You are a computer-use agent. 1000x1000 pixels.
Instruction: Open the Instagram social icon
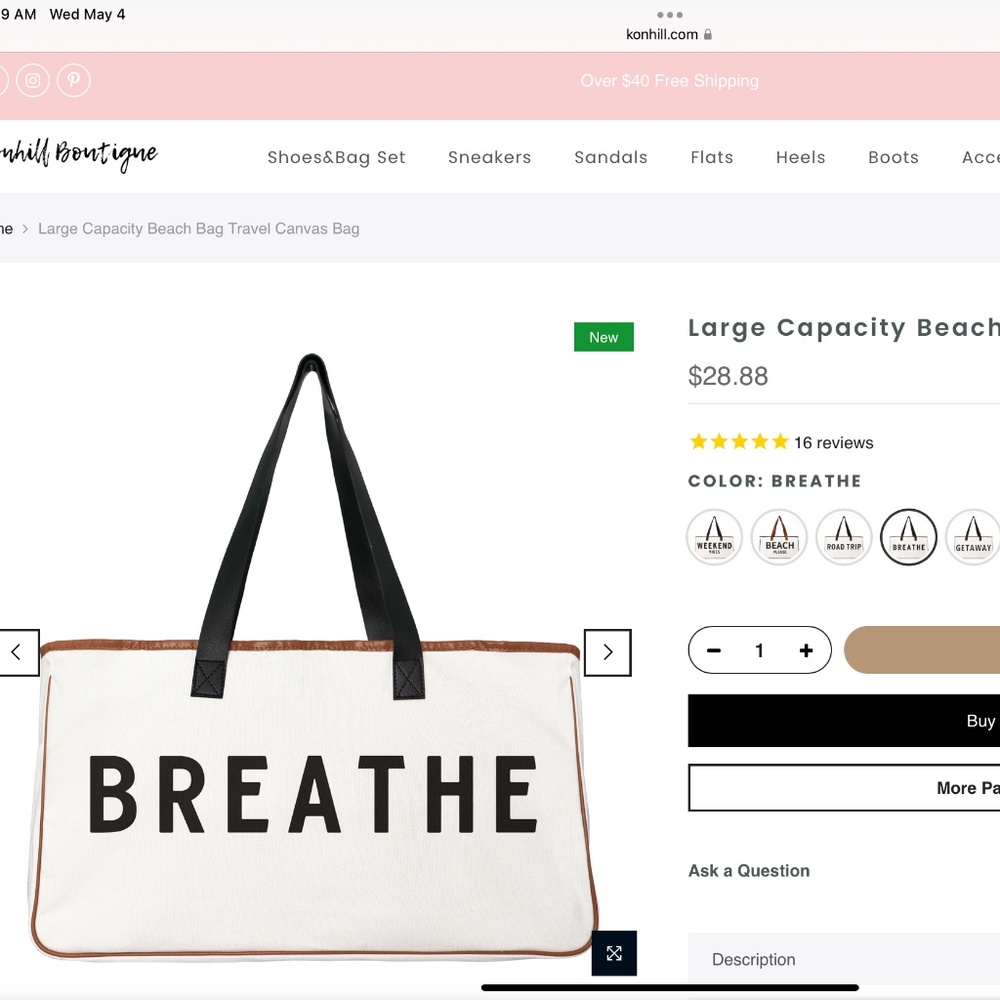(33, 80)
